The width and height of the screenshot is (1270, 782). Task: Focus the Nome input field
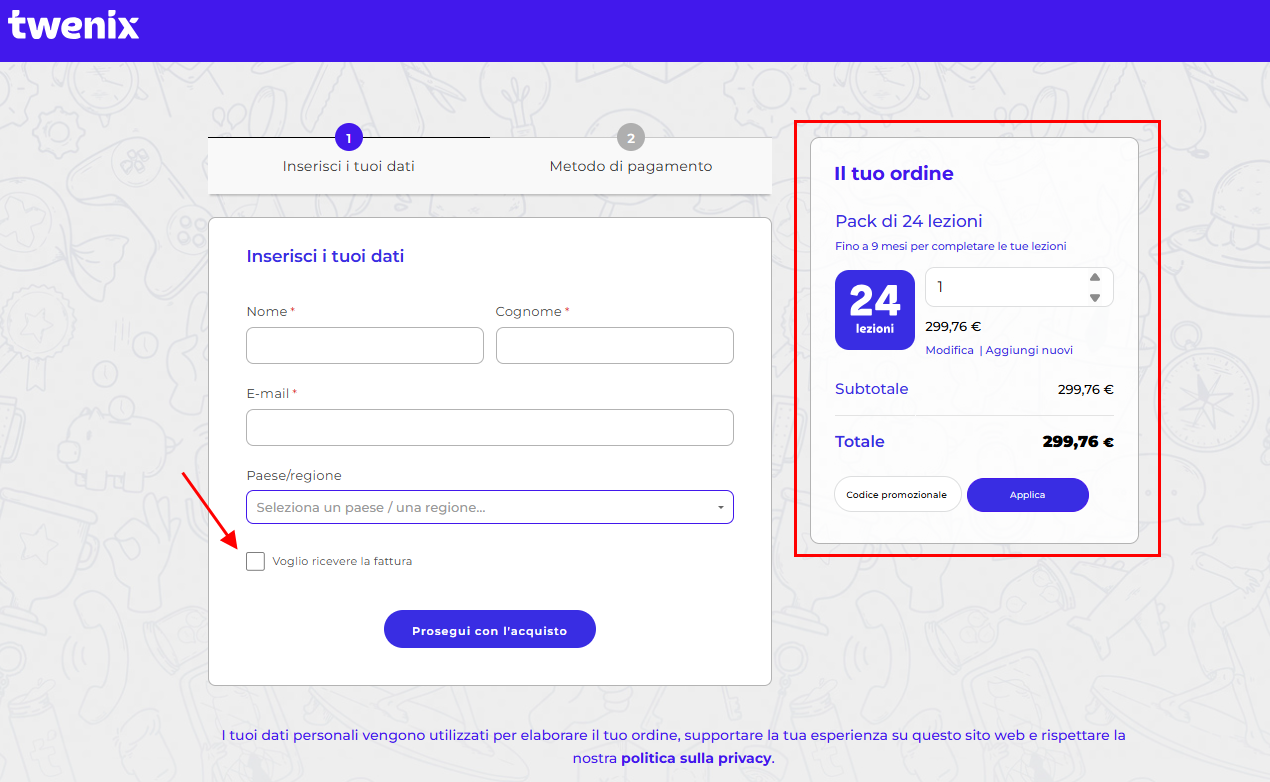coord(365,346)
